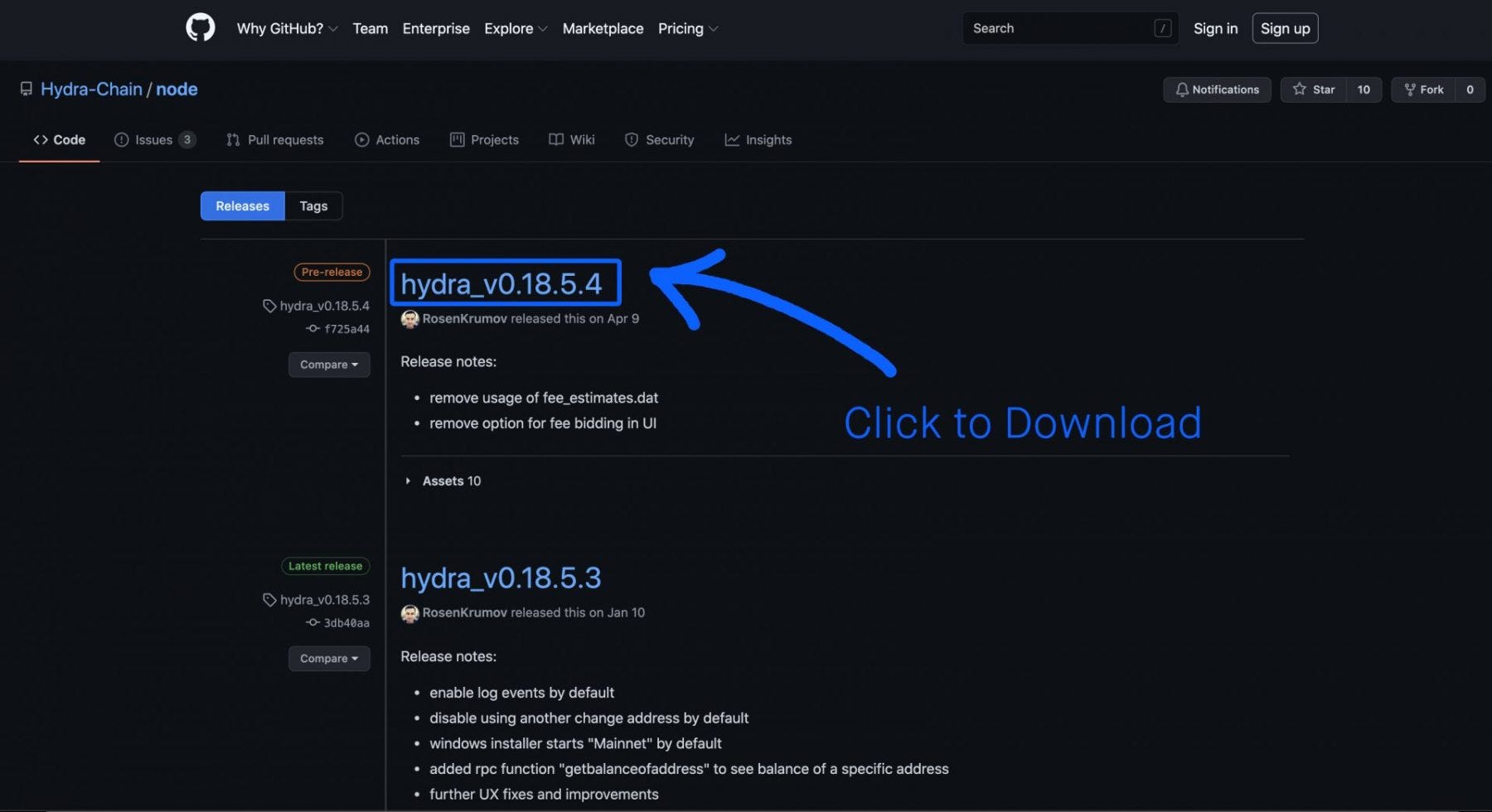
Task: Open the GitHub logo home link
Action: click(x=201, y=28)
